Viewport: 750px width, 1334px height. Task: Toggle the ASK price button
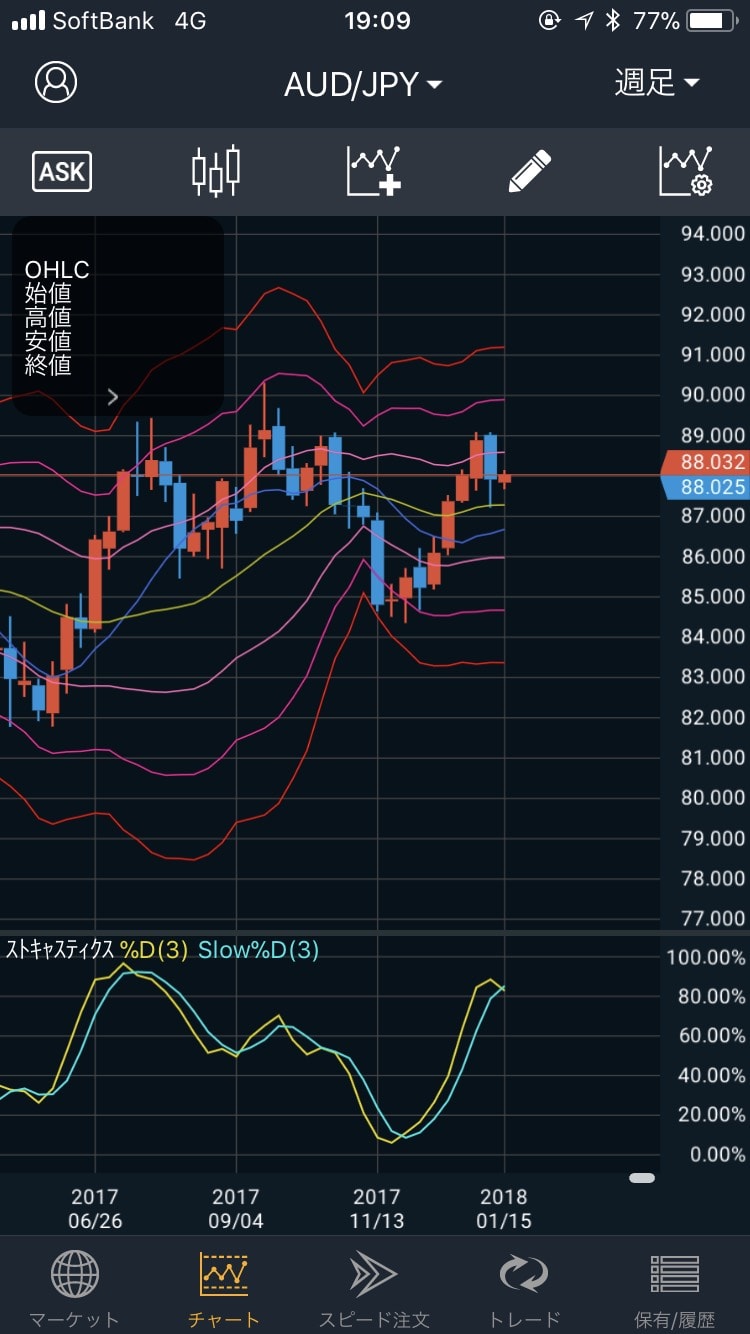[62, 172]
